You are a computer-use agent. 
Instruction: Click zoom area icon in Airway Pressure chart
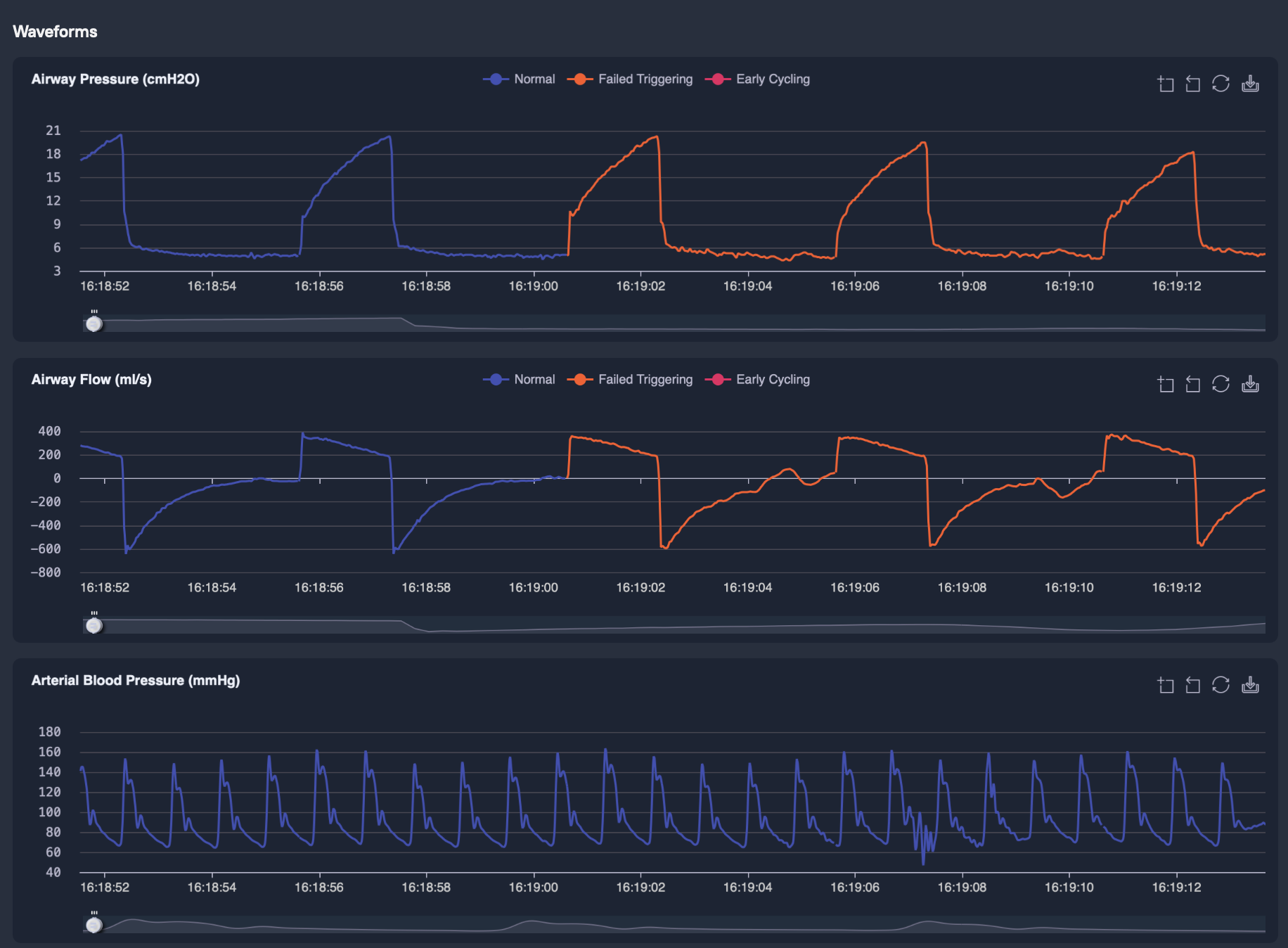point(1166,84)
